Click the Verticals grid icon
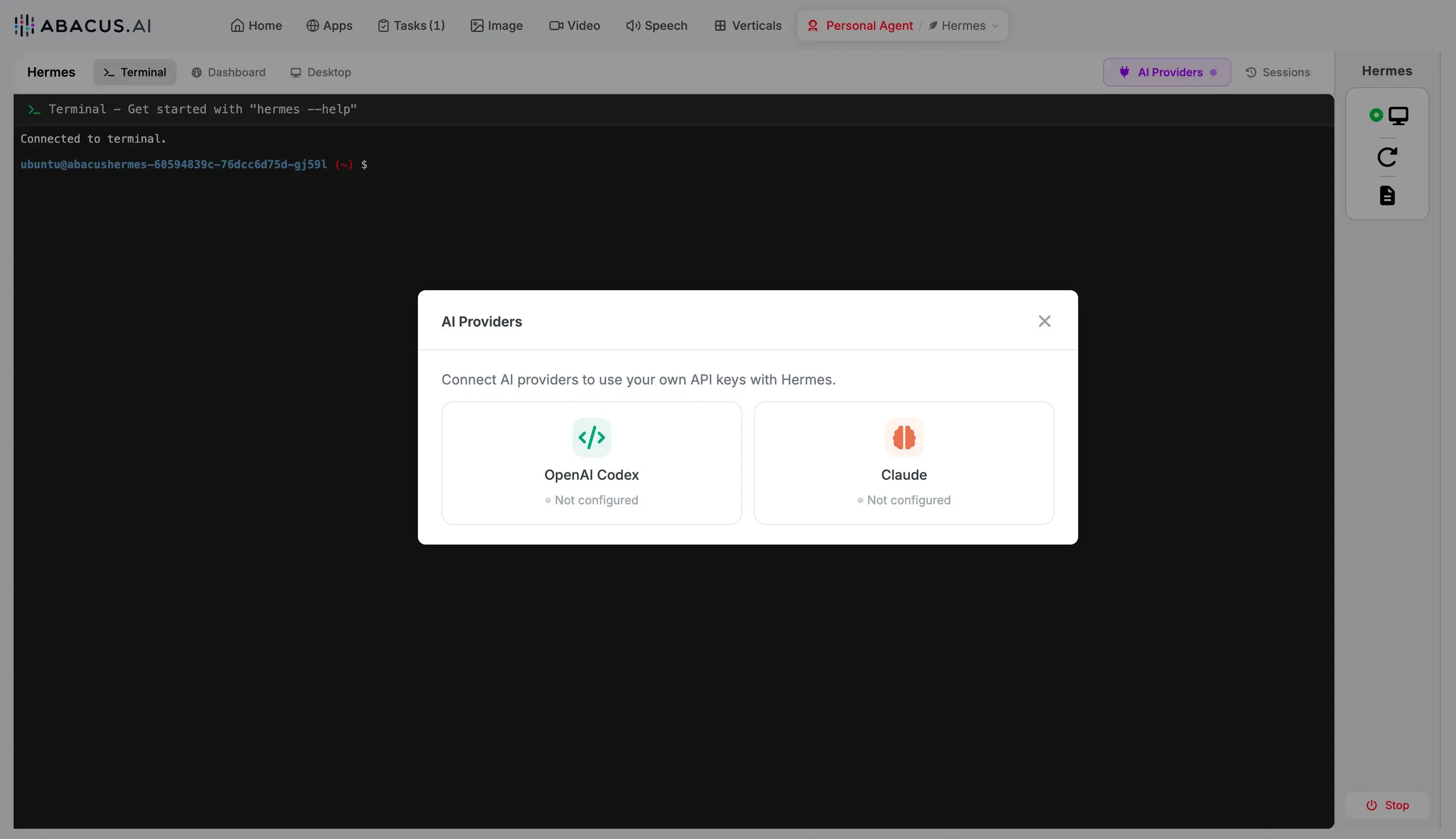The height and width of the screenshot is (839, 1456). point(720,25)
